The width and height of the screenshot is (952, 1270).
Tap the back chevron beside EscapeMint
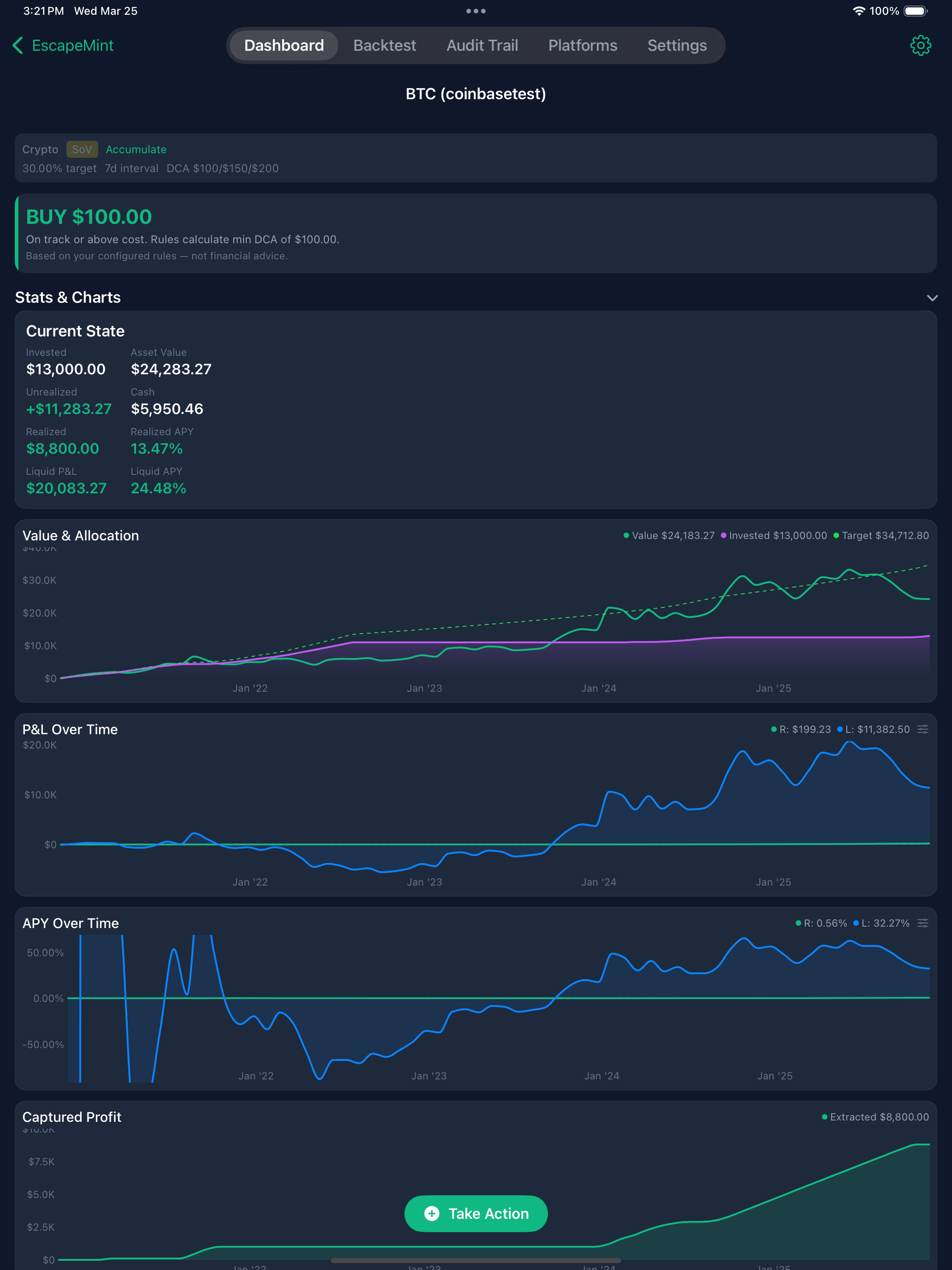pyautogui.click(x=17, y=45)
